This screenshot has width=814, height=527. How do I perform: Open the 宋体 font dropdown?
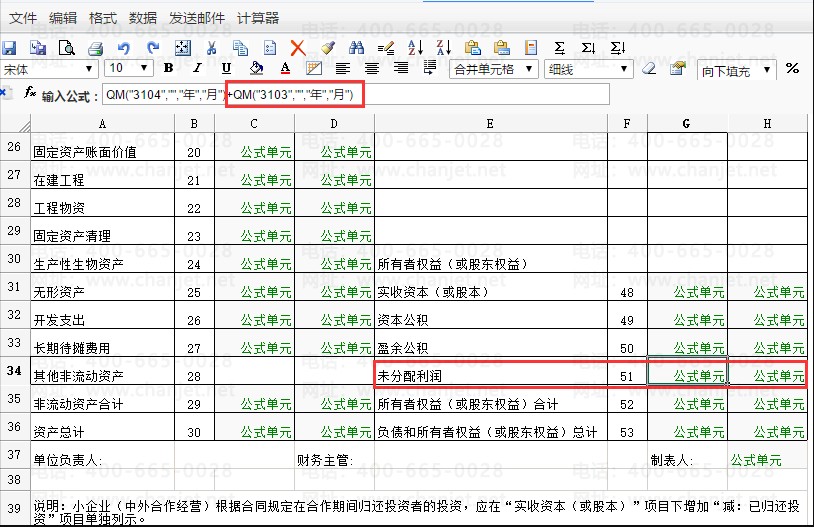pyautogui.click(x=49, y=69)
